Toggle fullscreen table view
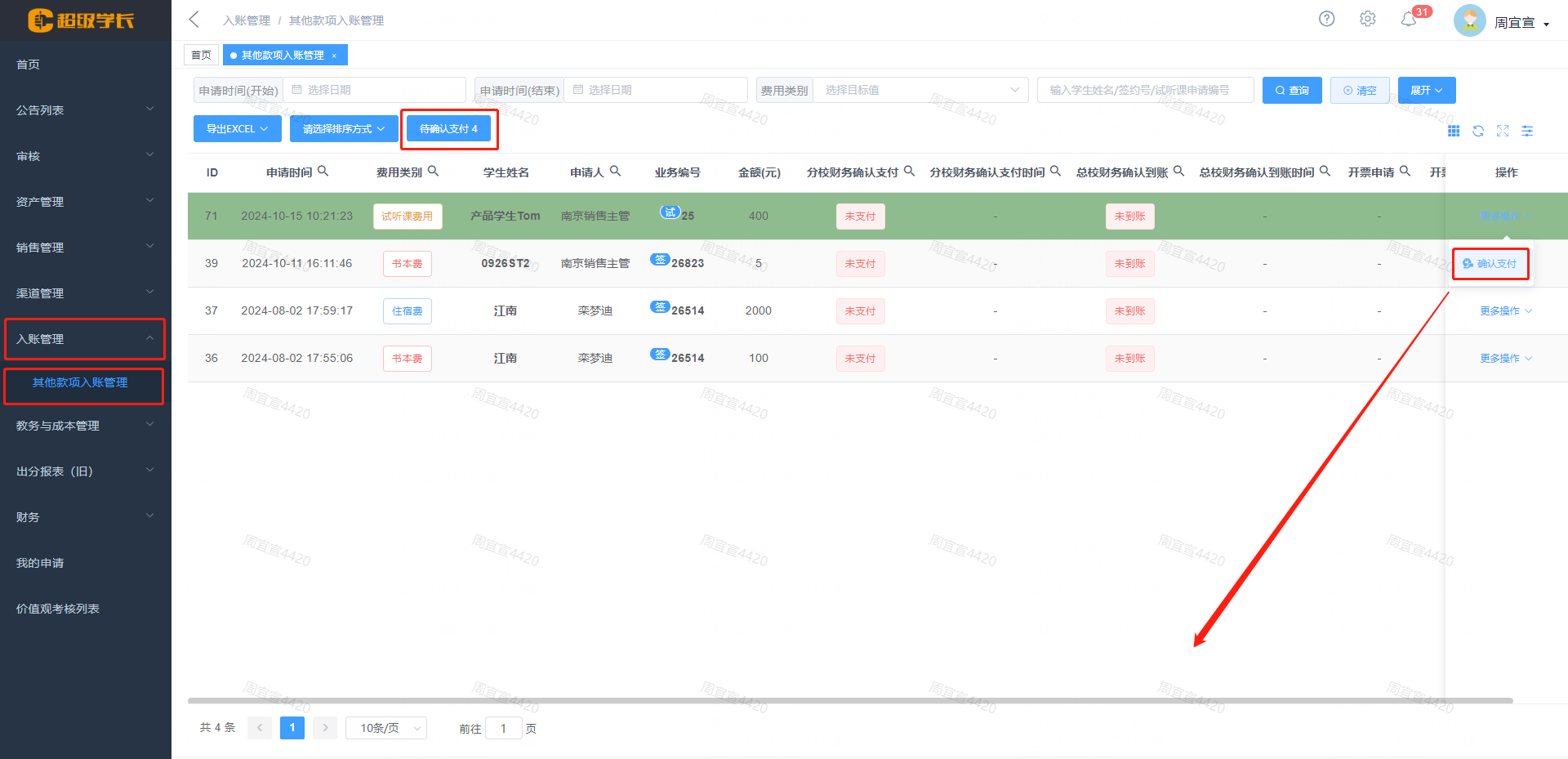This screenshot has width=1568, height=759. [1503, 131]
